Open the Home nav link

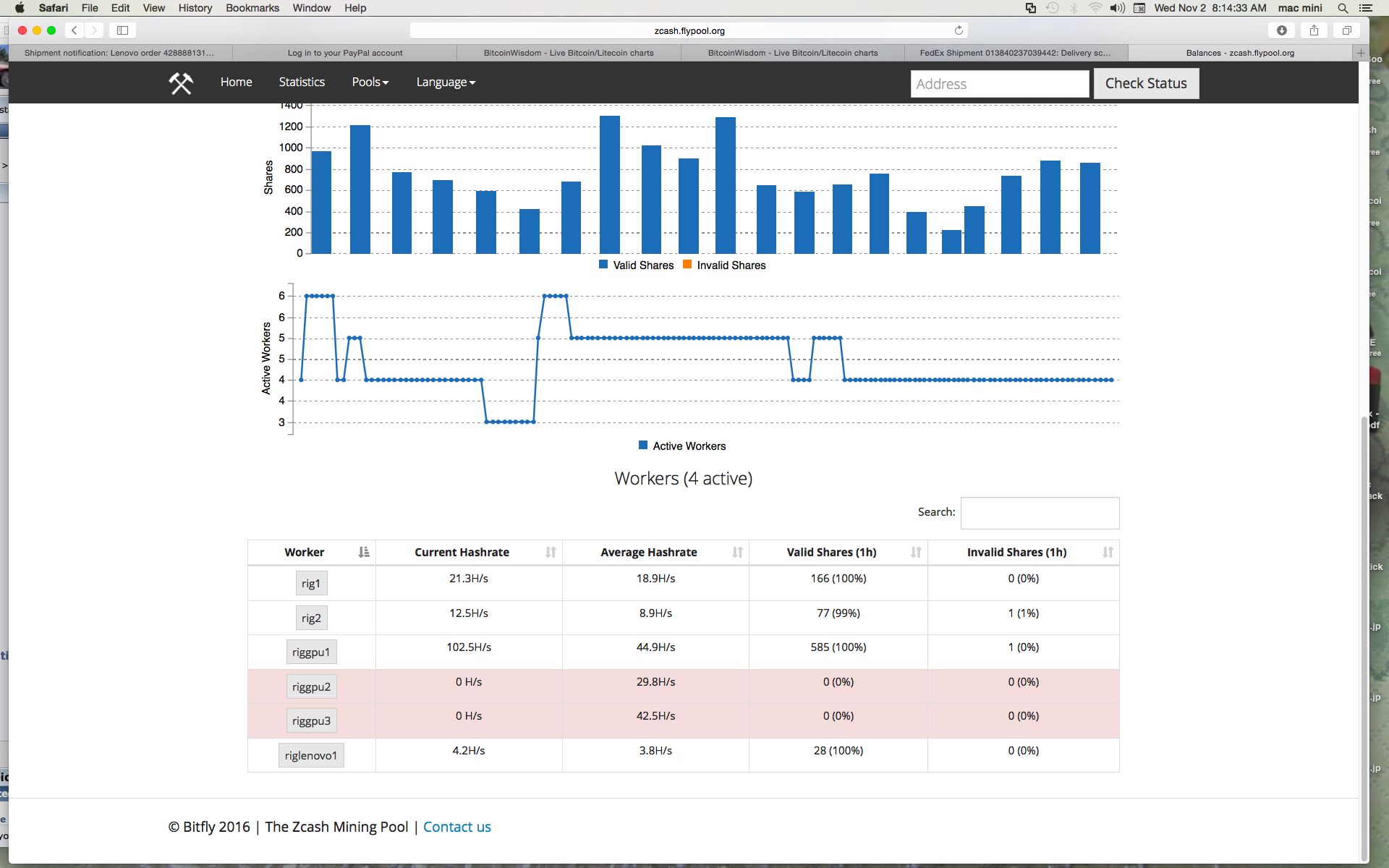(x=237, y=82)
